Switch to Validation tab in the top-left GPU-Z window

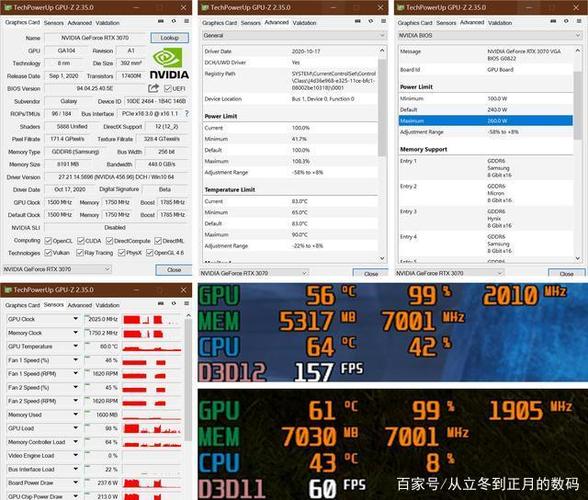tap(107, 23)
